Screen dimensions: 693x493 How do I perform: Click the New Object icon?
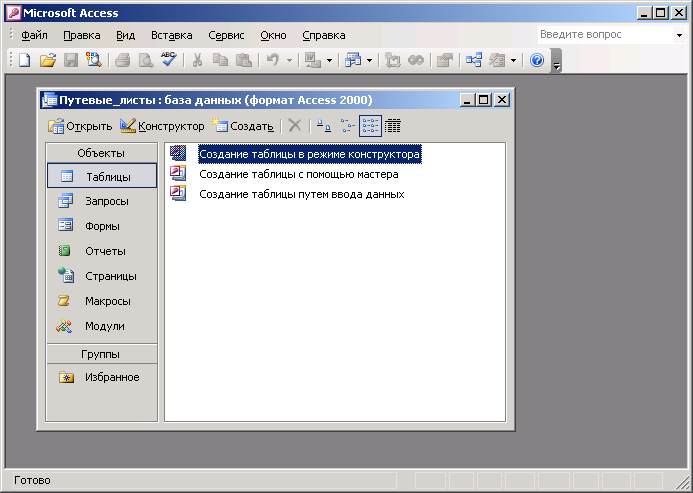(497, 60)
